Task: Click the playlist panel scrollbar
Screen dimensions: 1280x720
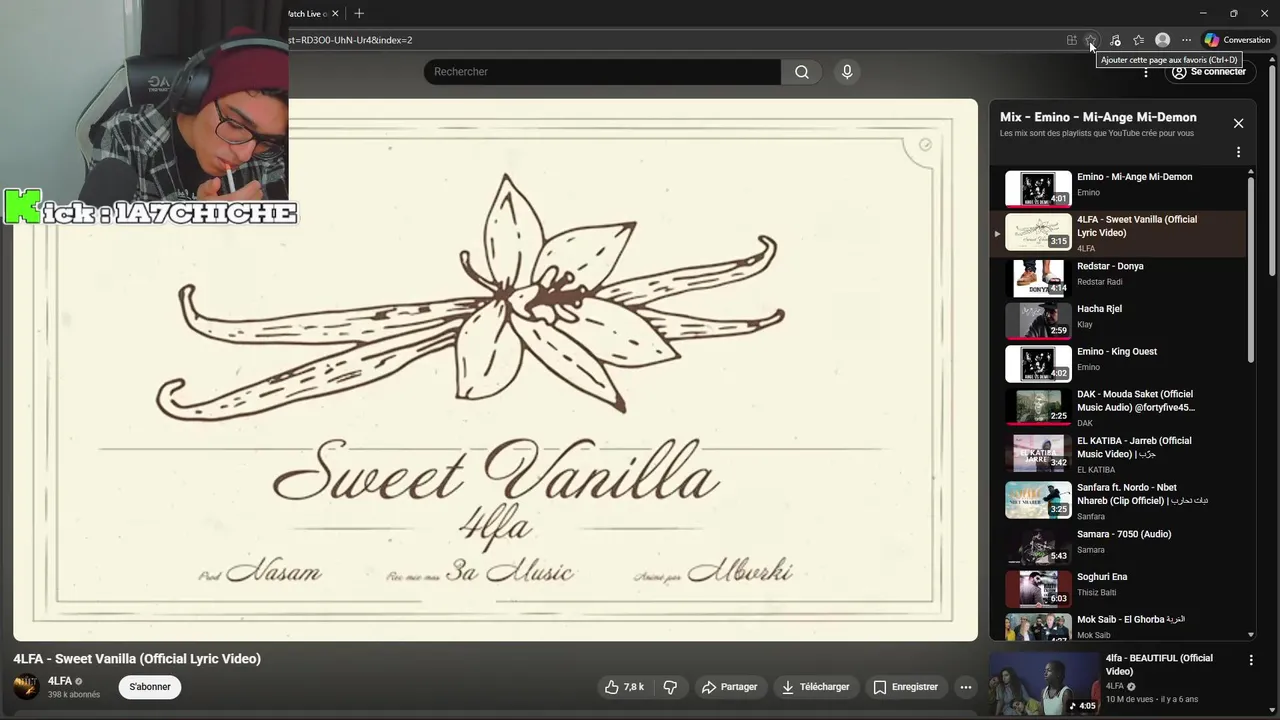Action: pos(1250,270)
